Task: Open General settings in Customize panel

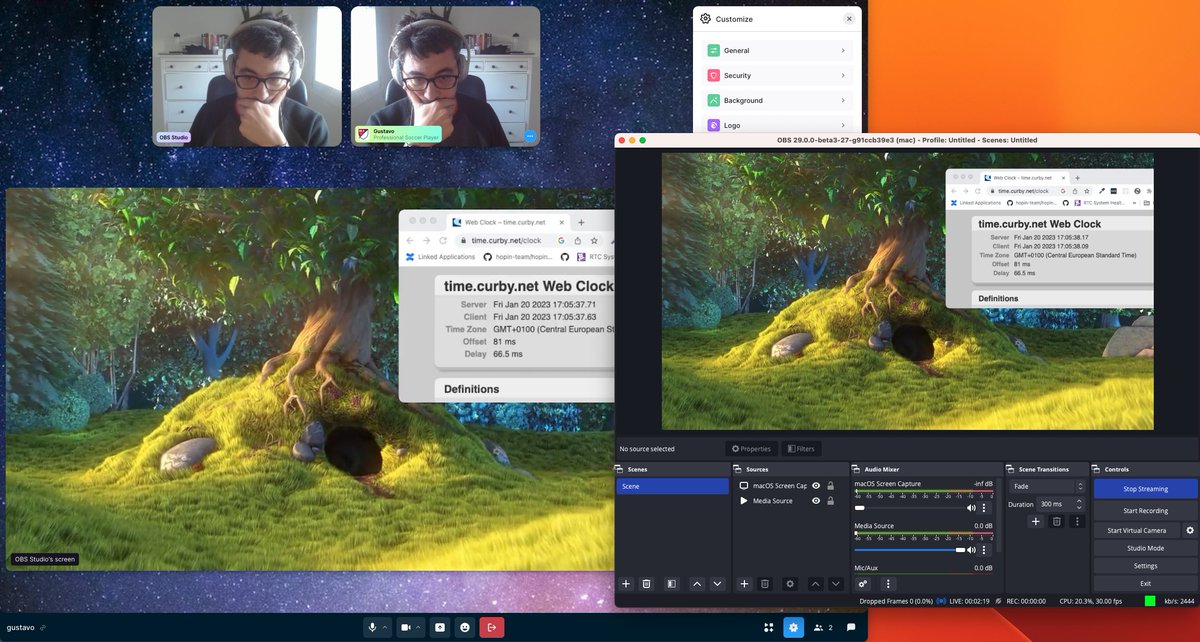Action: click(777, 50)
